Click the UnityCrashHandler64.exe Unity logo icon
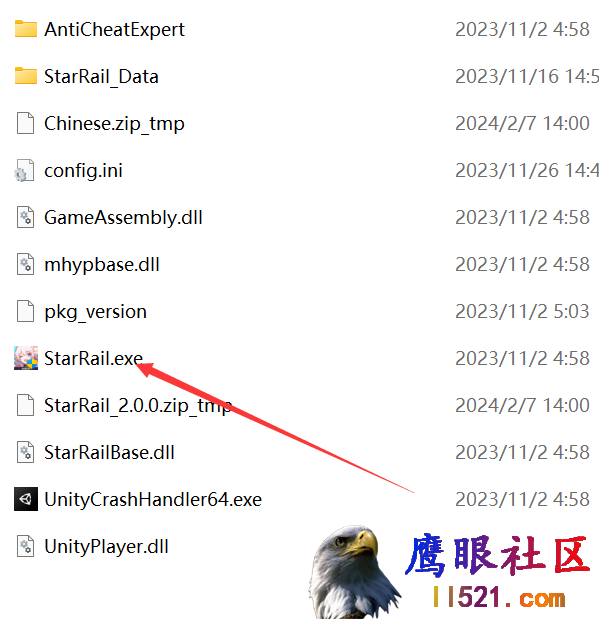The image size is (599, 622). (26, 499)
